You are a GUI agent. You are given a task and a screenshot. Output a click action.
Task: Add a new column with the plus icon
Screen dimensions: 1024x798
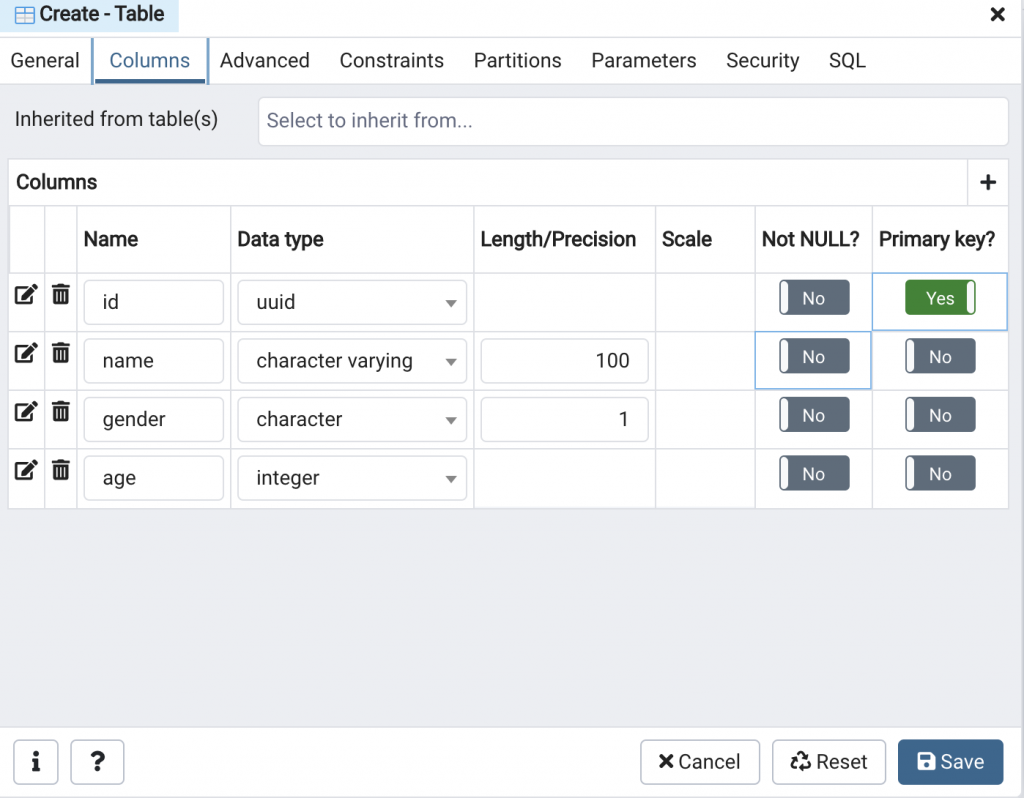[x=988, y=182]
